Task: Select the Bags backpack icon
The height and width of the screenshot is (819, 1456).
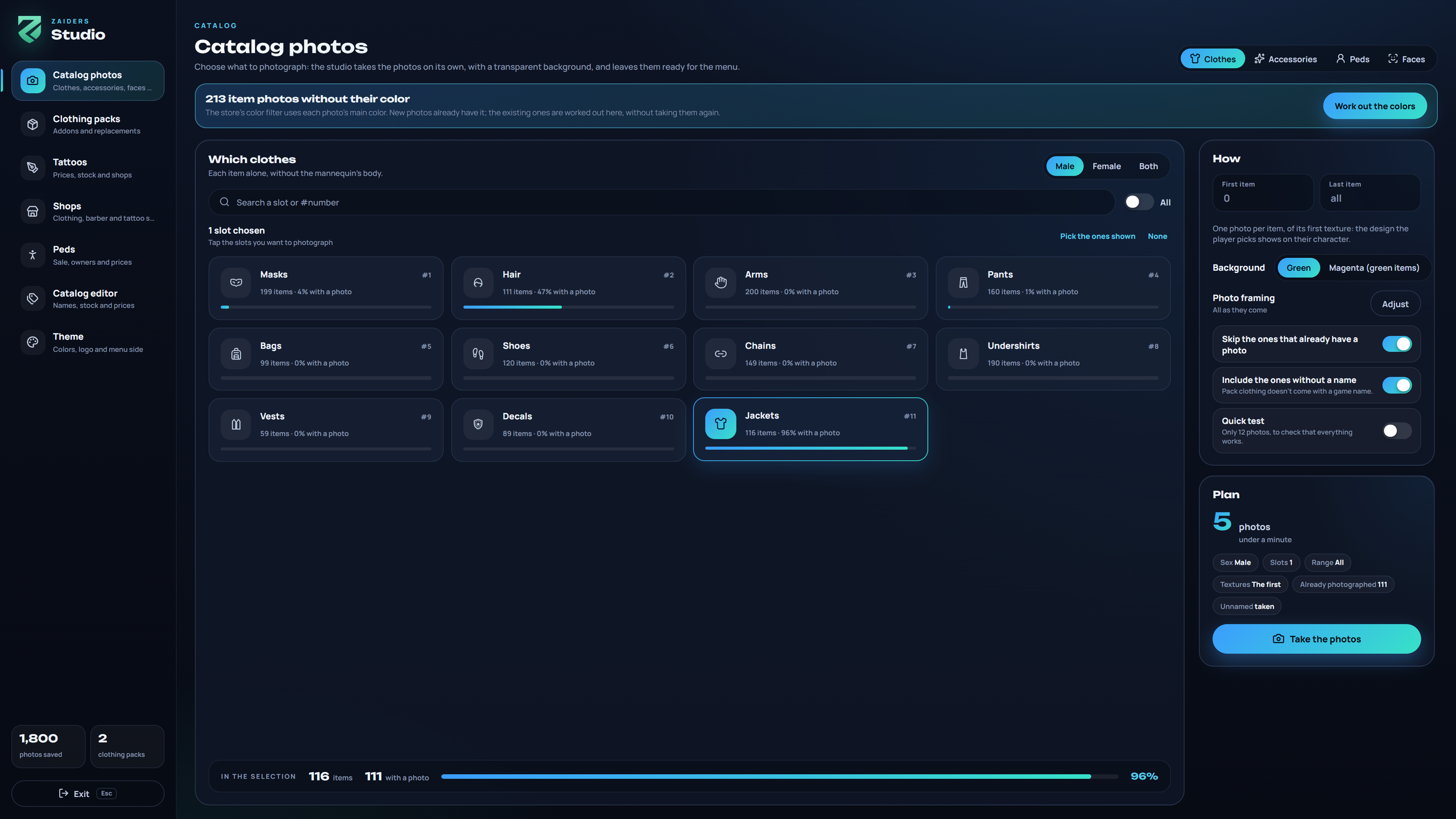Action: click(236, 354)
